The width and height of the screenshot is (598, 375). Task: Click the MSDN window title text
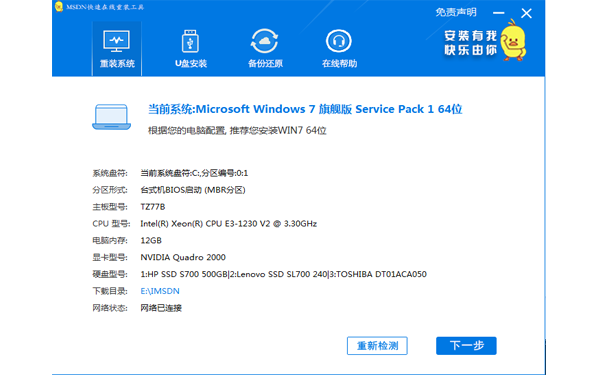105,7
